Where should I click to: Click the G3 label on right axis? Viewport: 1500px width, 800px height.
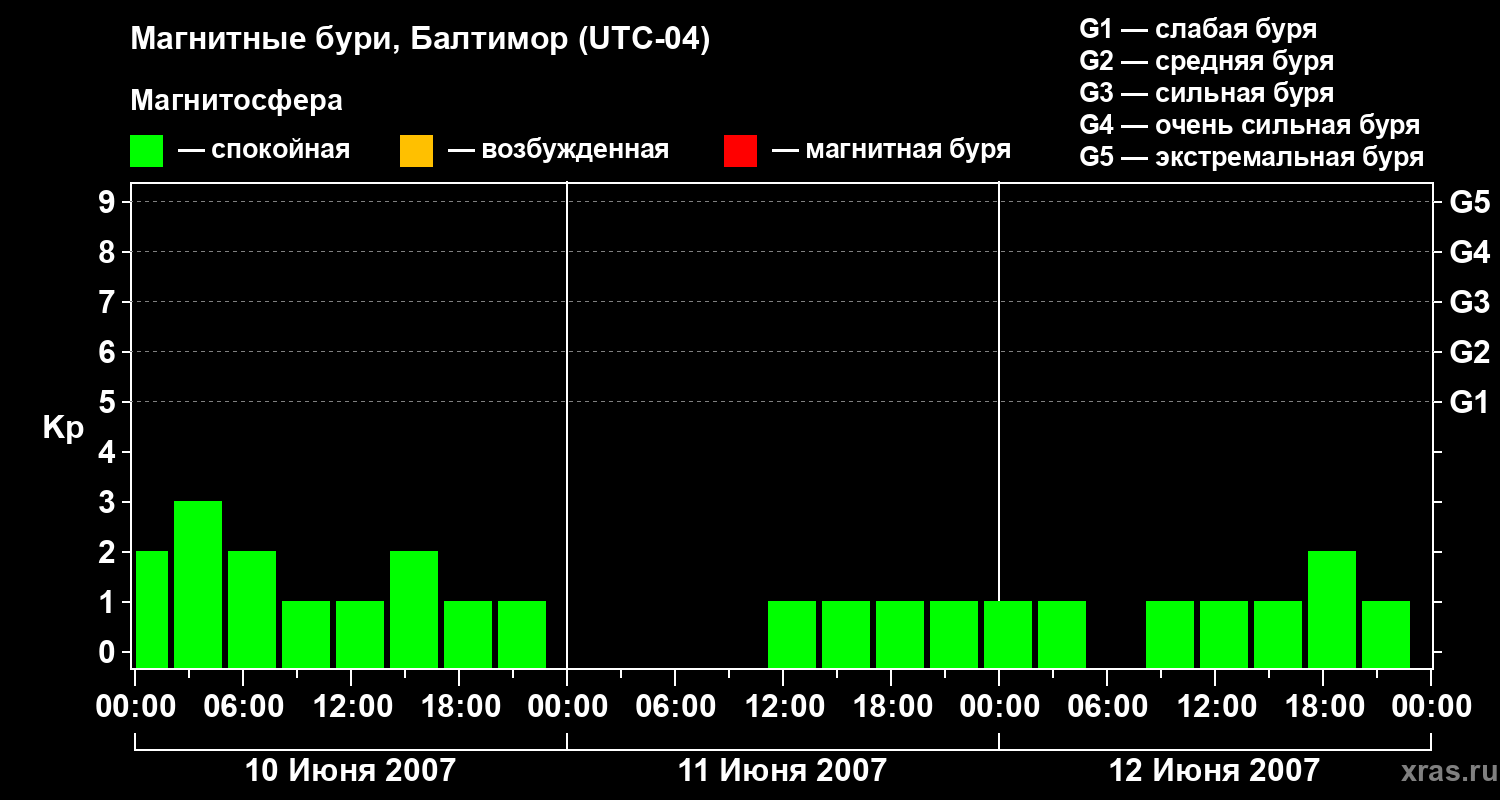(1469, 302)
